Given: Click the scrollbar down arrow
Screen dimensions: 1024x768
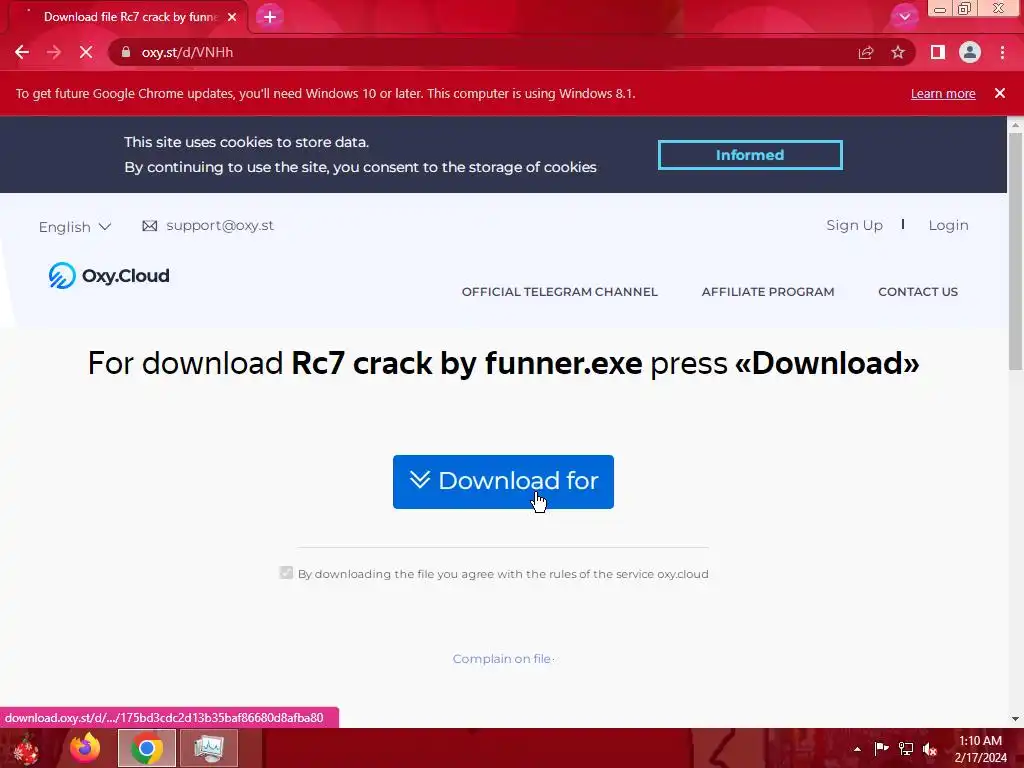Looking at the screenshot, I should (x=1016, y=719).
